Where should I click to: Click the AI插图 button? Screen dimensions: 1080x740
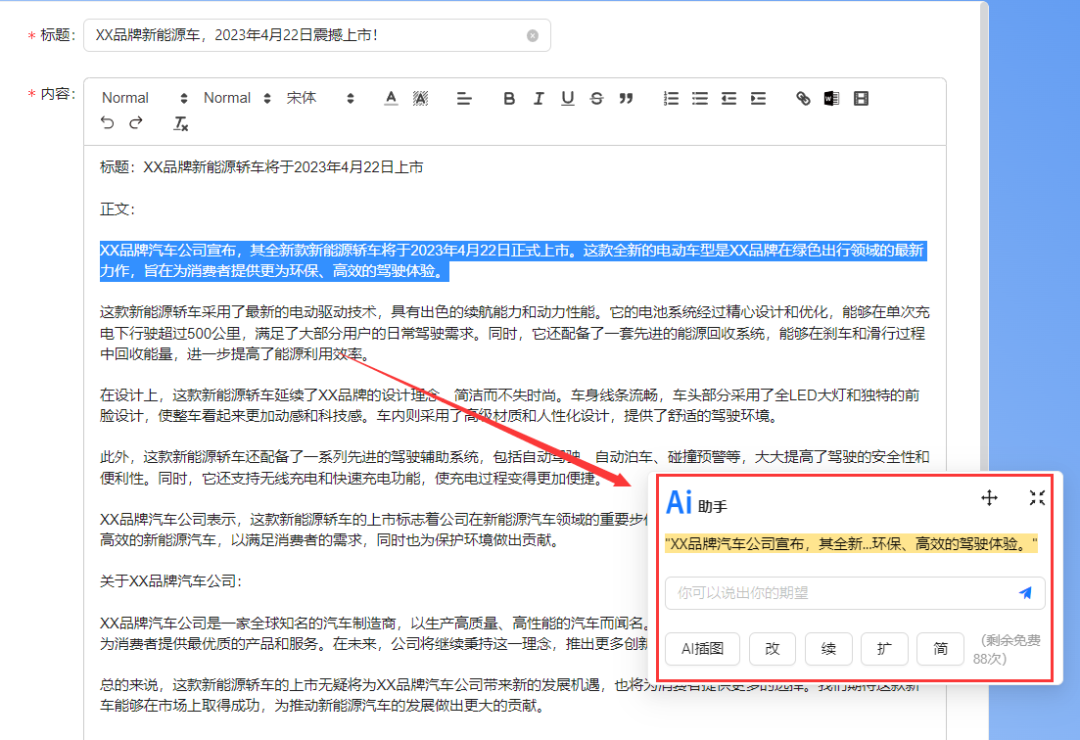(x=702, y=648)
